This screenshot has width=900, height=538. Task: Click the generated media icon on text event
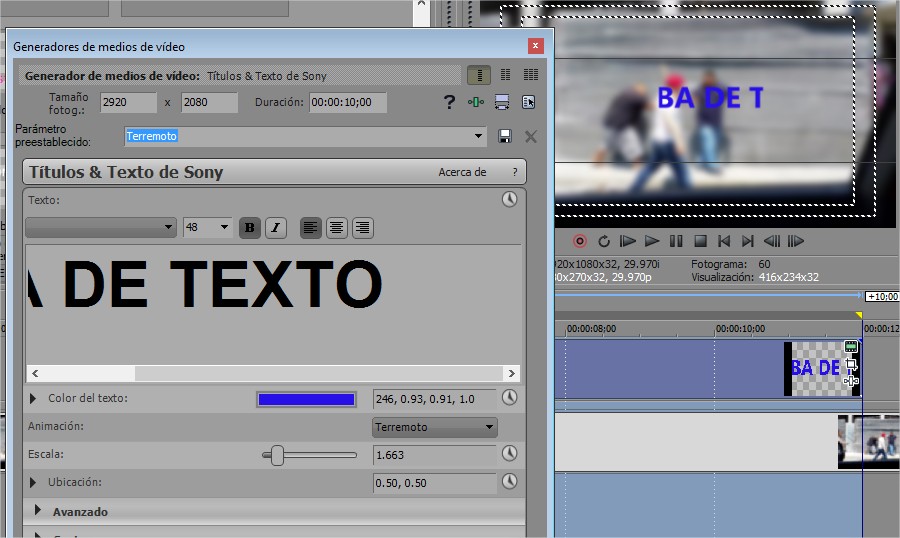[x=851, y=346]
